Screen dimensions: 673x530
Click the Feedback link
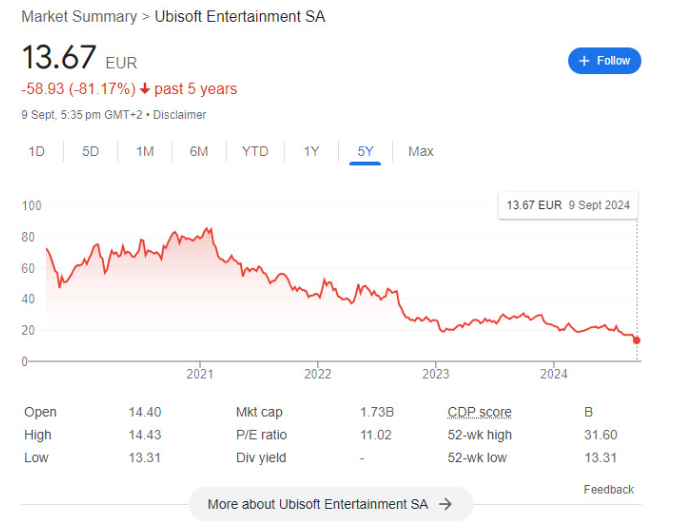coord(608,490)
